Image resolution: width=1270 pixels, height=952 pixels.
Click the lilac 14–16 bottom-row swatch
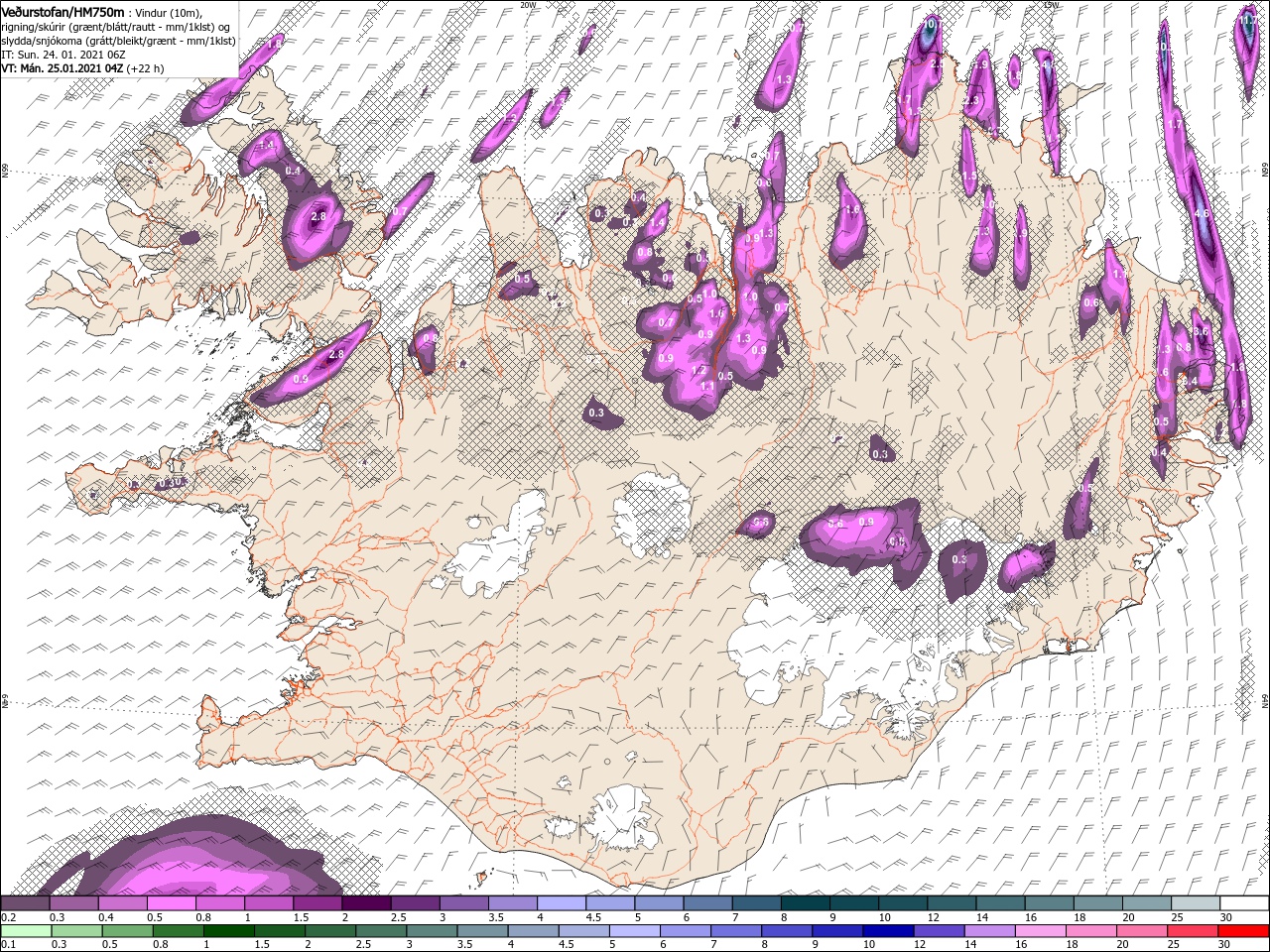pos(988,931)
